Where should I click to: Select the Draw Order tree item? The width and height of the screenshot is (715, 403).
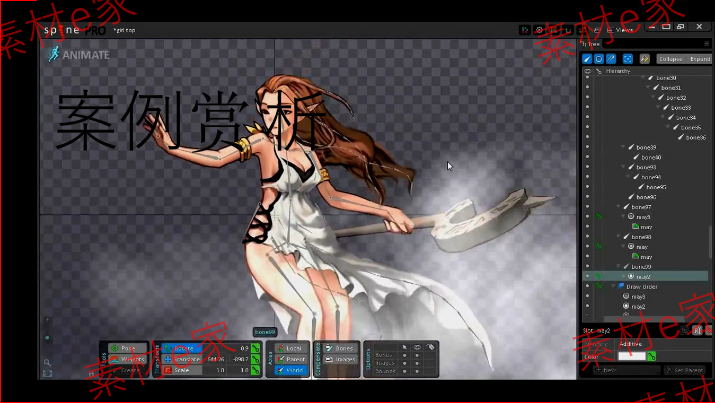[642, 287]
